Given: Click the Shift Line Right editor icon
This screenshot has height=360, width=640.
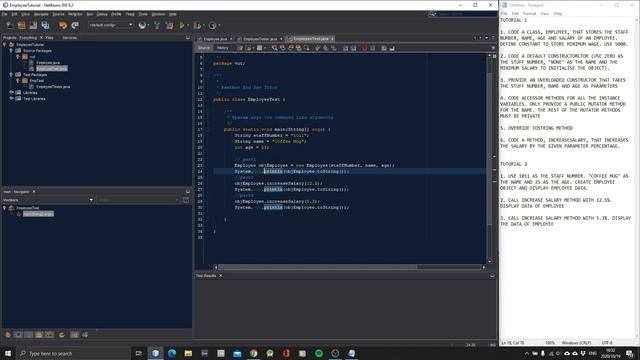Looking at the screenshot, I should 353,48.
